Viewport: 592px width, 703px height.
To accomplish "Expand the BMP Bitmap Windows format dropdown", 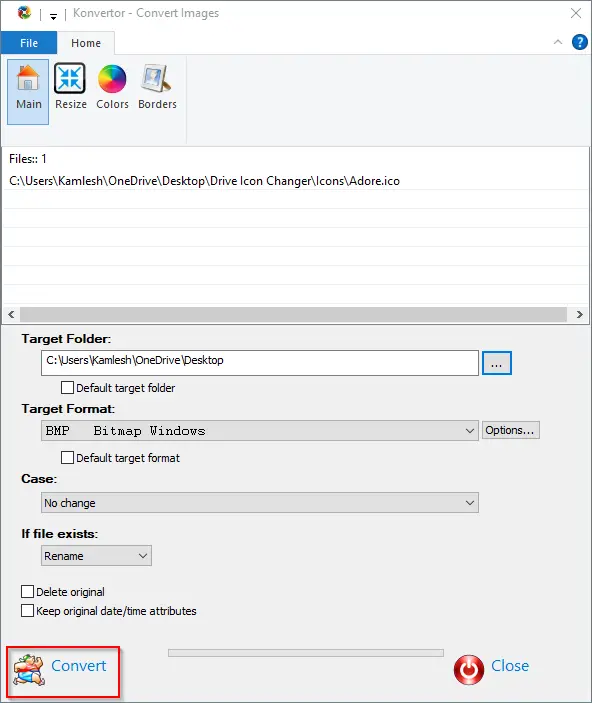I will (x=260, y=430).
